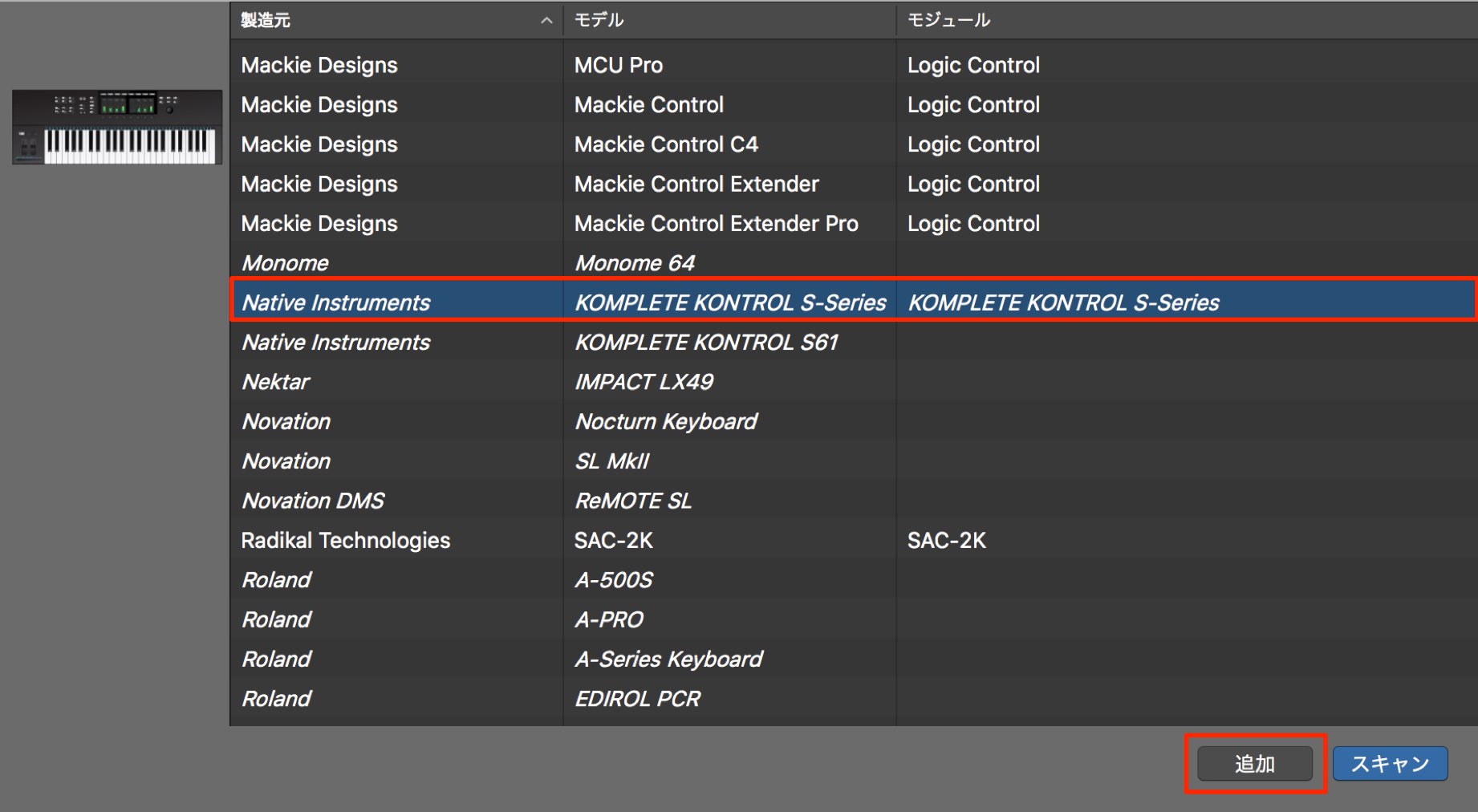Select the KOMPLETE KONTROL S61 row
This screenshot has height=812, width=1478.
[x=854, y=342]
